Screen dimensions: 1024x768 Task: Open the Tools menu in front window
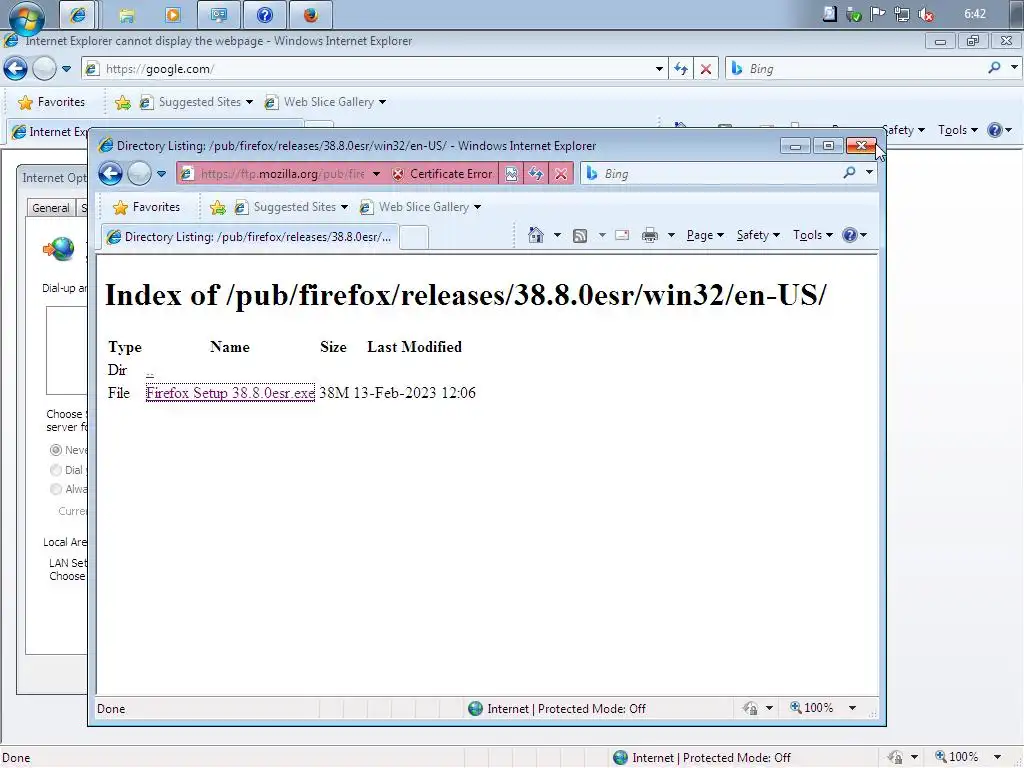click(812, 235)
